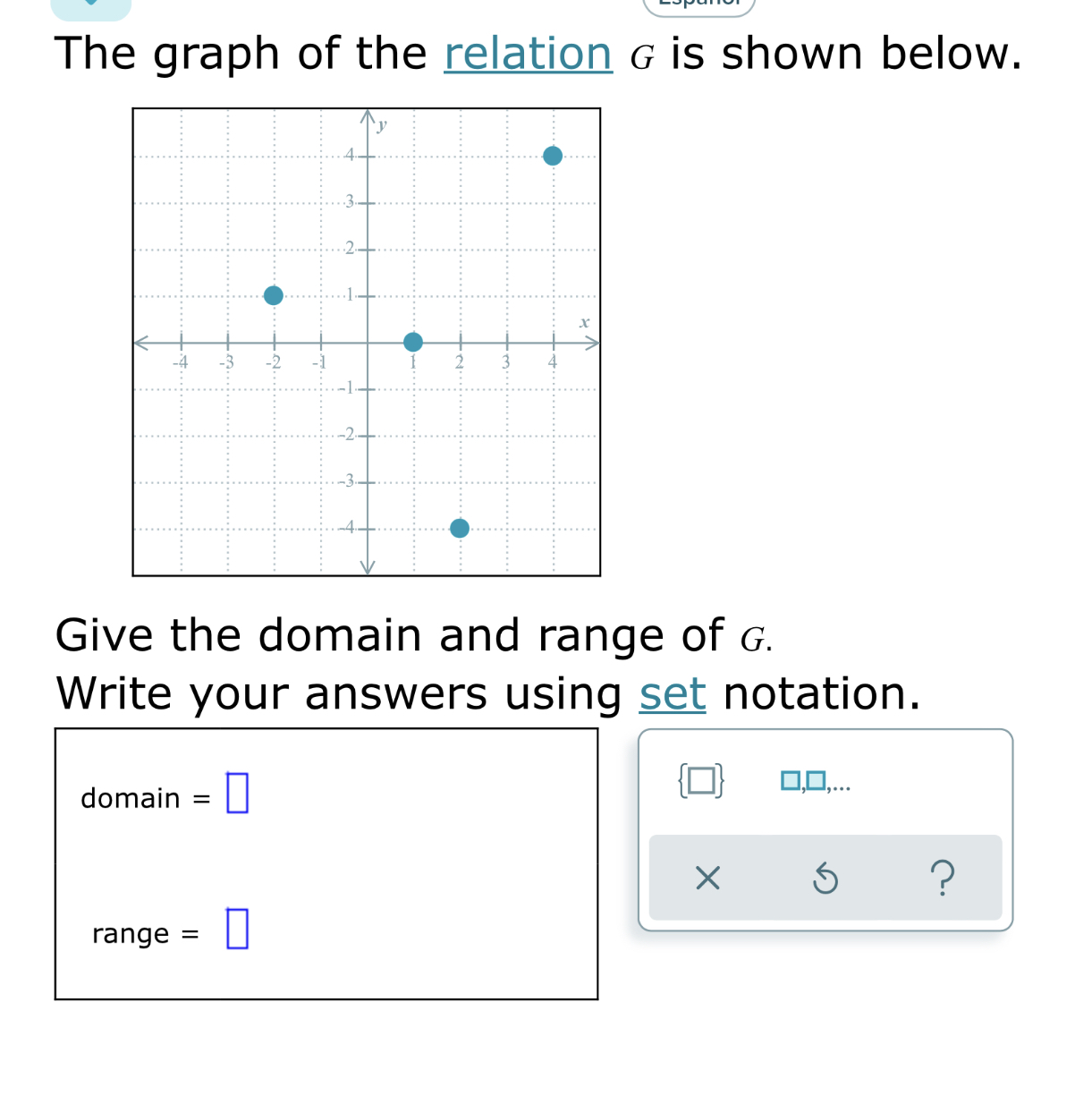Select the point at (2, -4) on the graph

[x=460, y=528]
